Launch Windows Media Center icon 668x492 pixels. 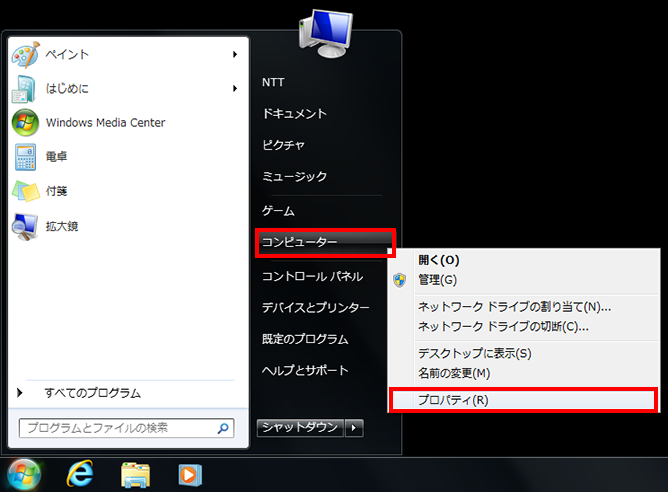[25, 123]
